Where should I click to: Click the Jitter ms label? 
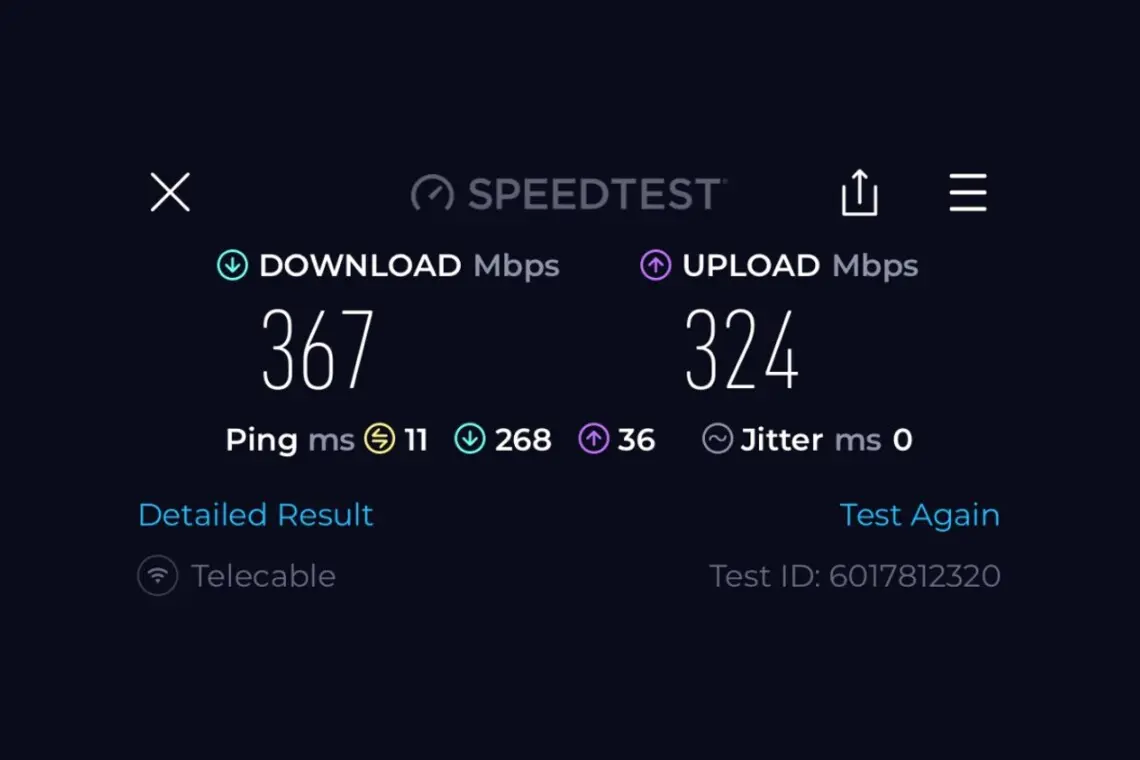(x=811, y=440)
